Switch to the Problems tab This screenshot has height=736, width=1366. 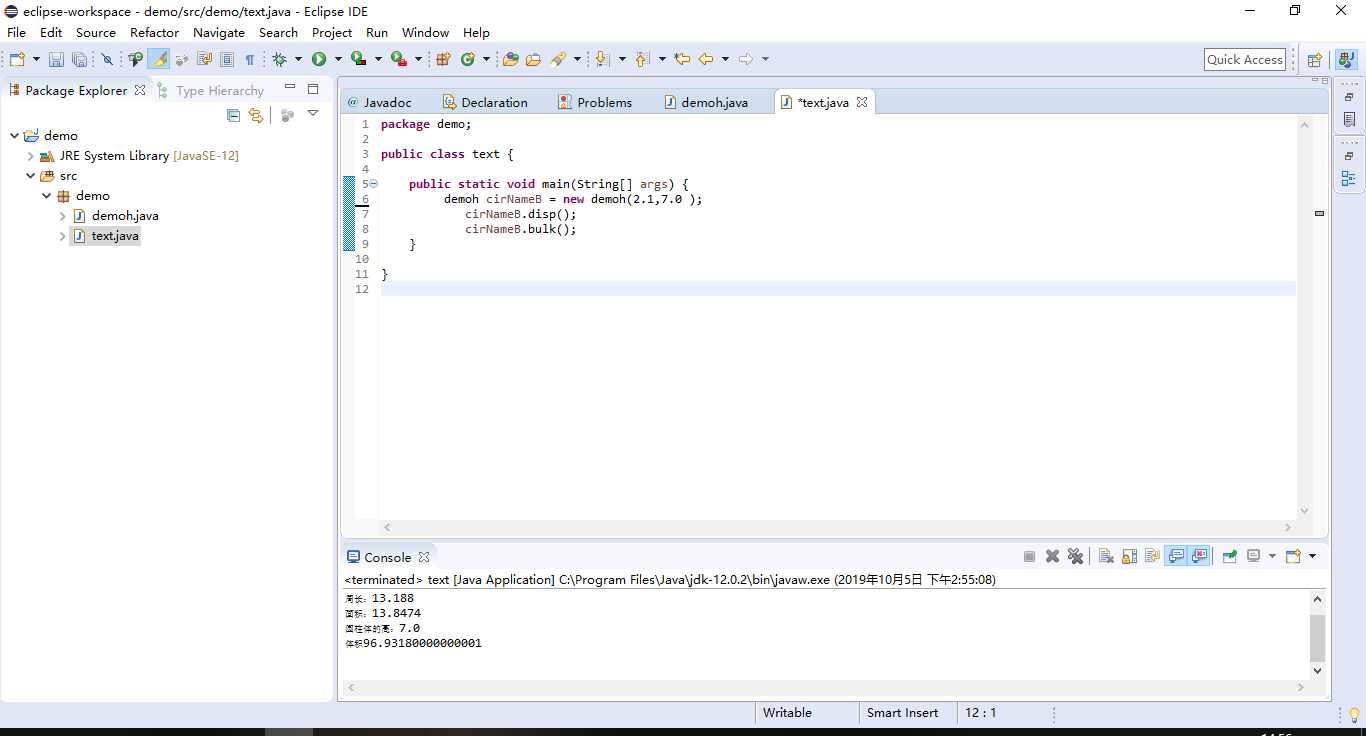tap(595, 102)
